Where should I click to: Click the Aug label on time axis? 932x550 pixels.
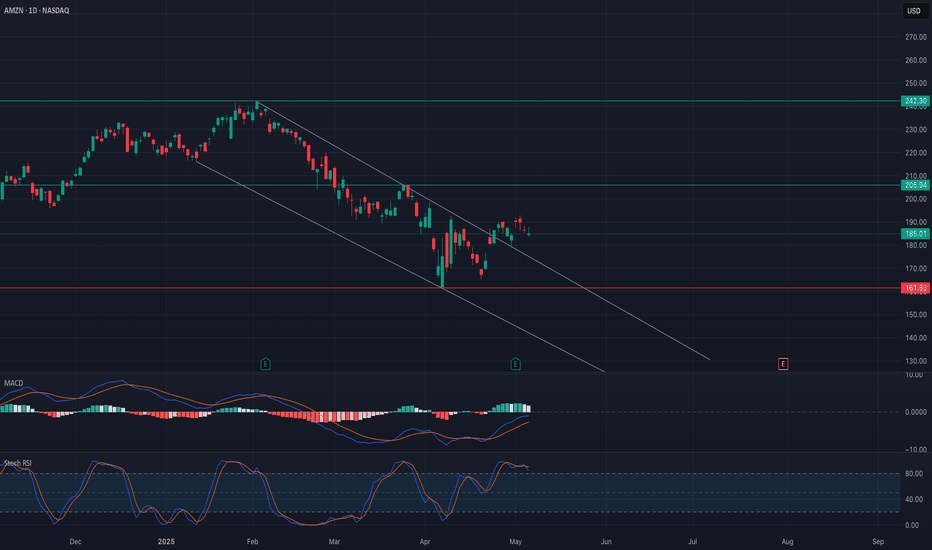pyautogui.click(x=788, y=542)
